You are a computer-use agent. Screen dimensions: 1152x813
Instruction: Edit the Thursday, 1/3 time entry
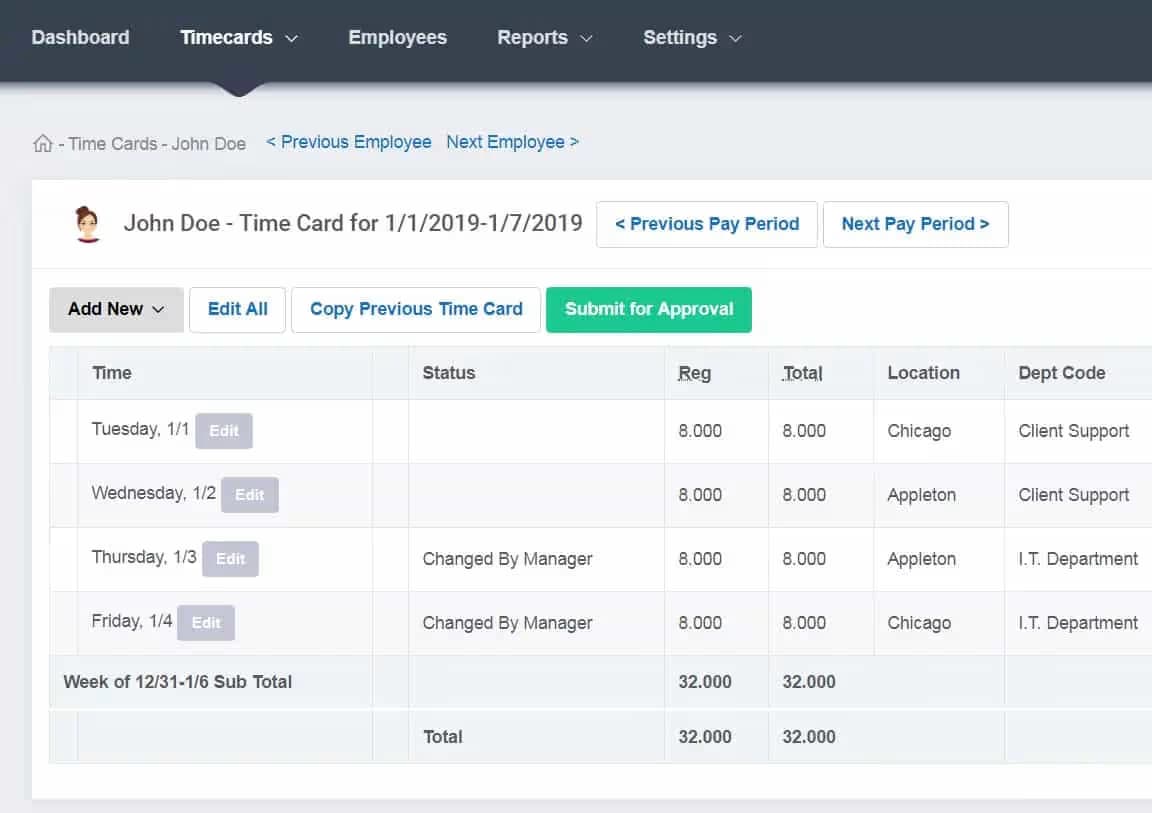point(230,559)
